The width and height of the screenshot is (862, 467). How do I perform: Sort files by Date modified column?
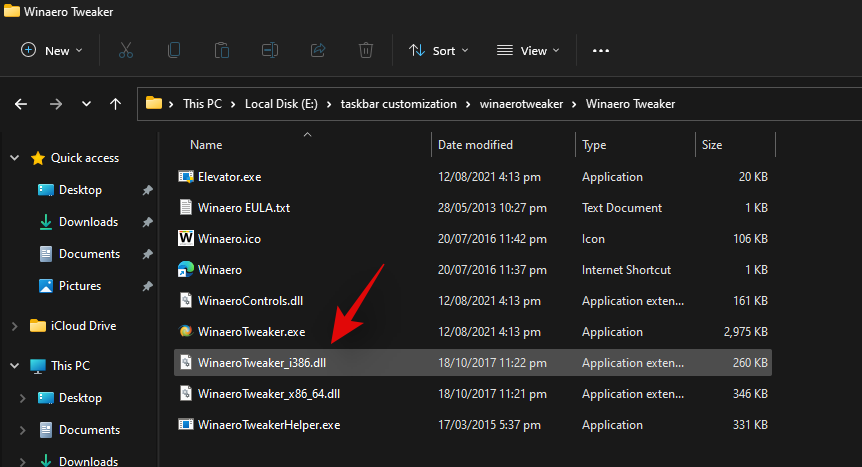(475, 145)
